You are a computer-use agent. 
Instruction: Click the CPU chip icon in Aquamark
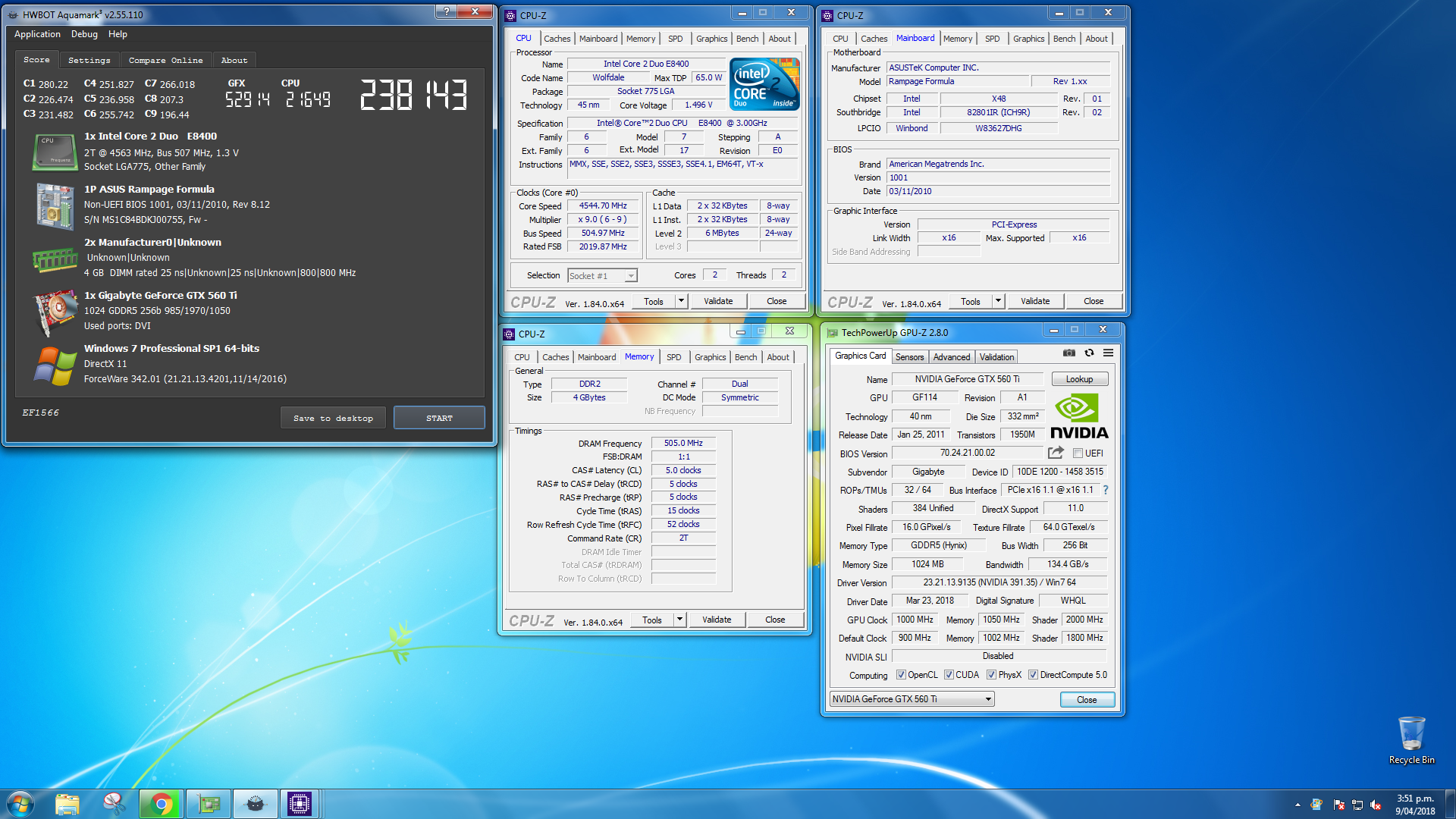(x=55, y=151)
